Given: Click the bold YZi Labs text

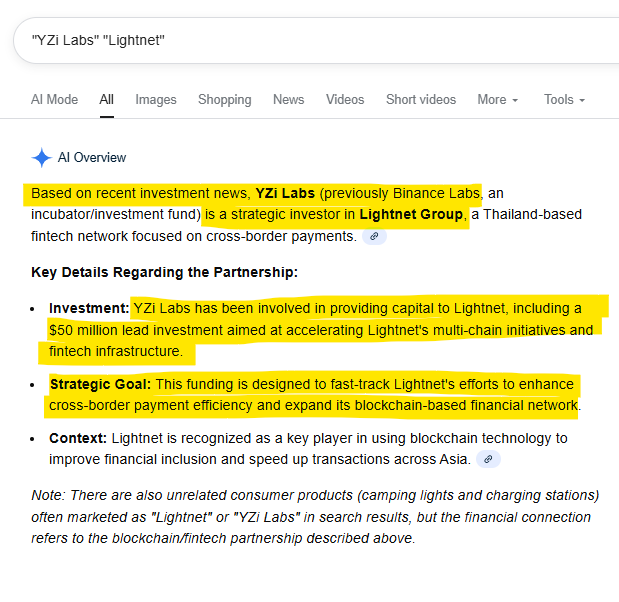Looking at the screenshot, I should (285, 193).
